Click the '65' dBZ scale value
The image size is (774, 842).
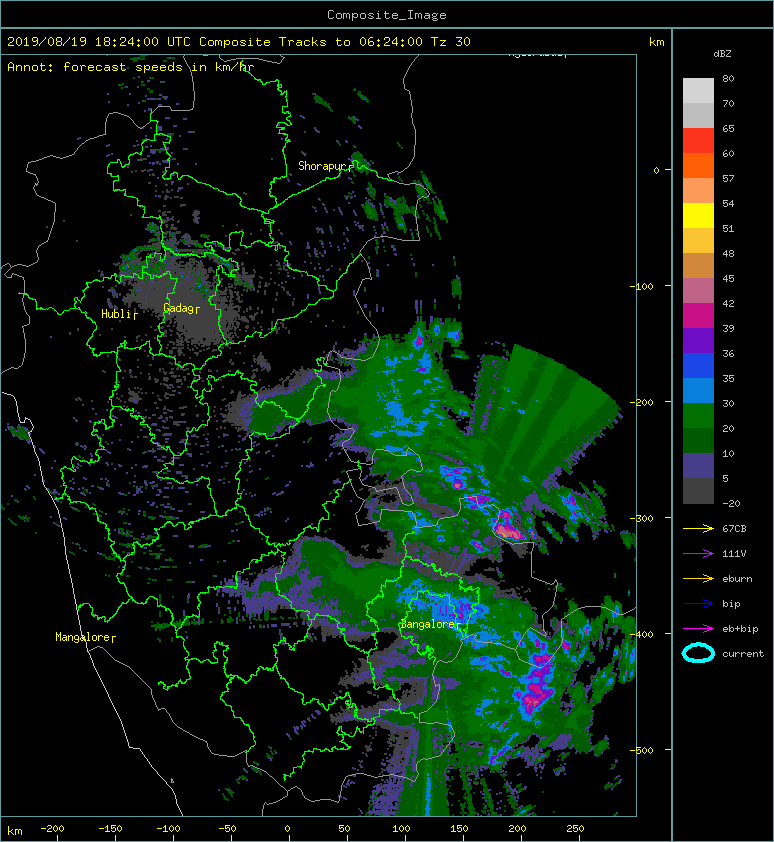tap(728, 128)
